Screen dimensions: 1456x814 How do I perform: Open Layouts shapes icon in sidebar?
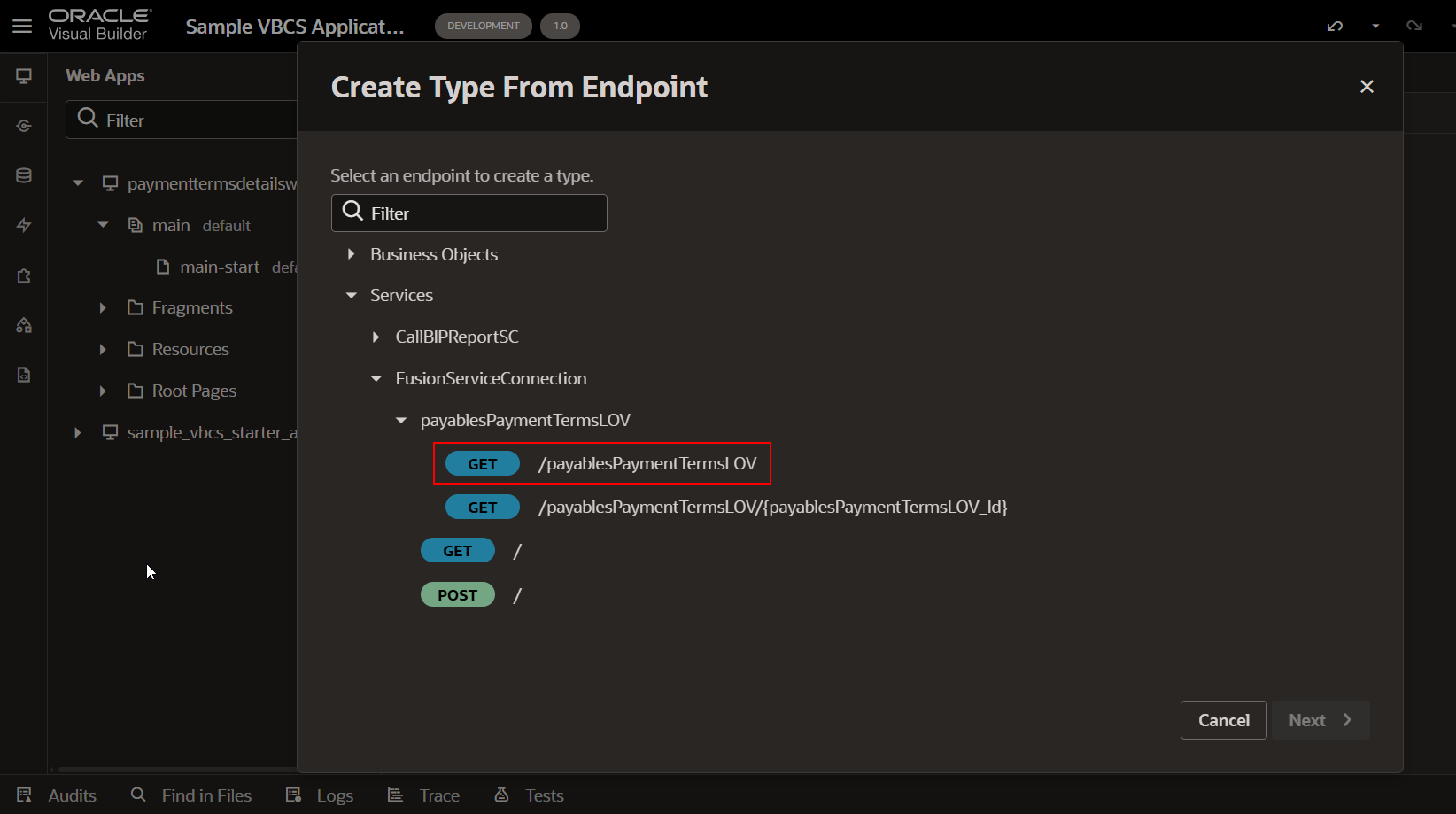tap(24, 325)
